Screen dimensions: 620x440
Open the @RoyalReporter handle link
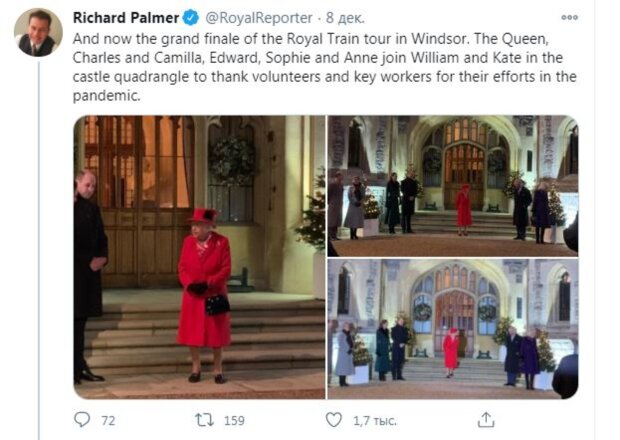tap(259, 18)
